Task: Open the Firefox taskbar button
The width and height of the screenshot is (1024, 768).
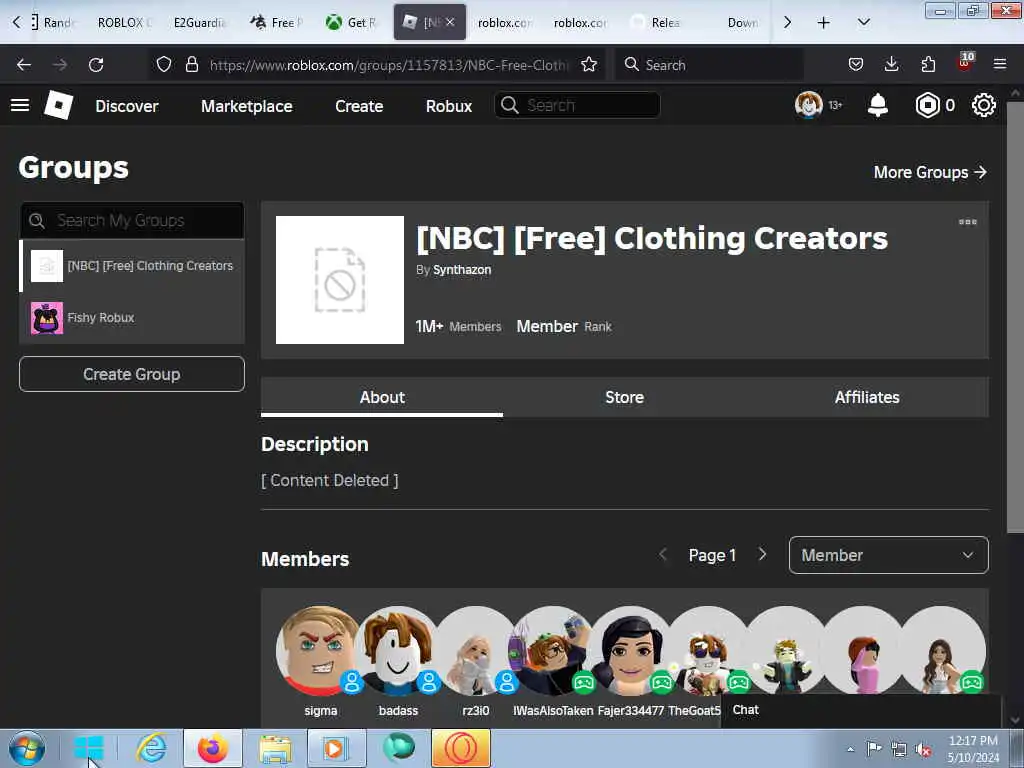Action: click(213, 748)
